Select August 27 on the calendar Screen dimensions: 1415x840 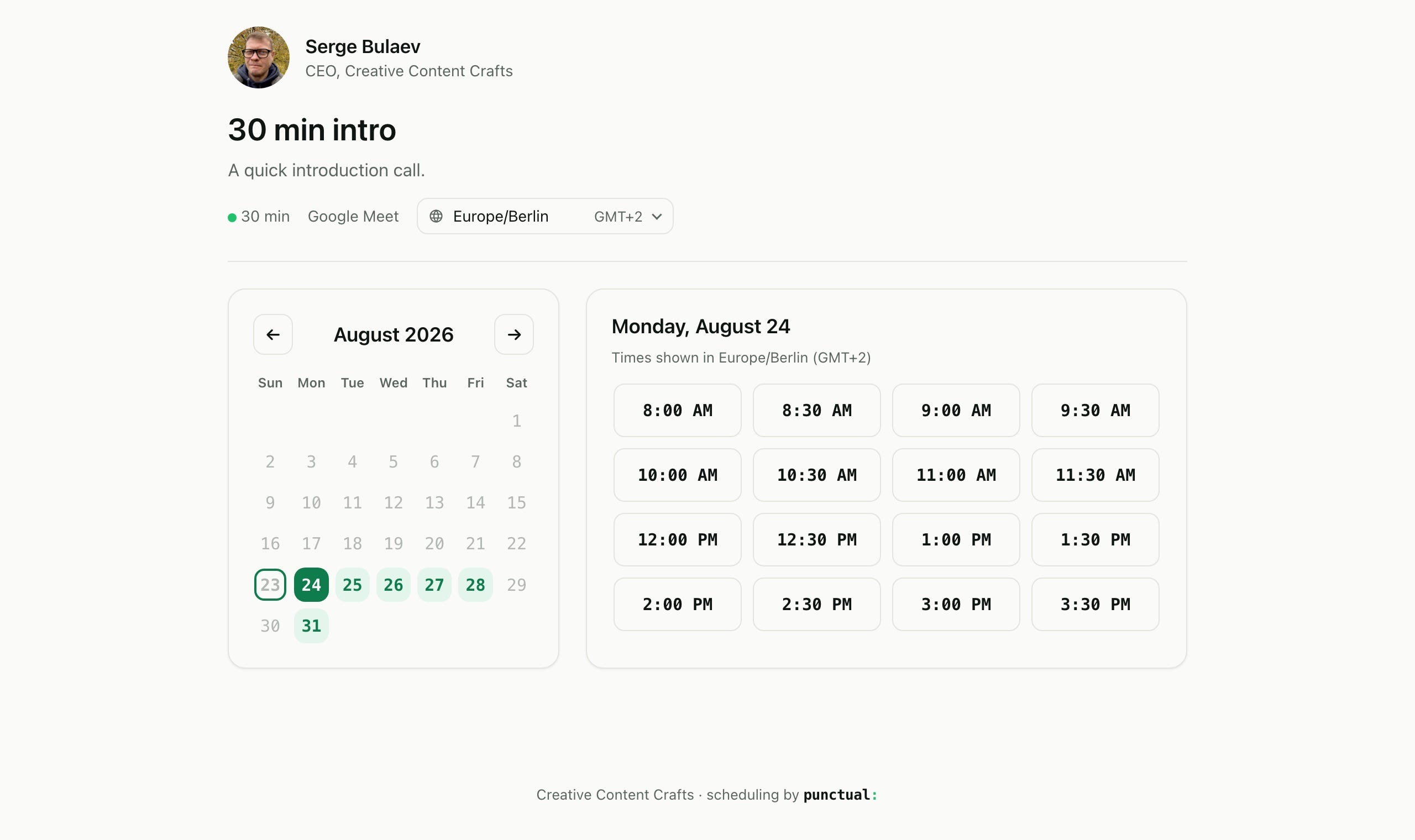click(x=434, y=585)
